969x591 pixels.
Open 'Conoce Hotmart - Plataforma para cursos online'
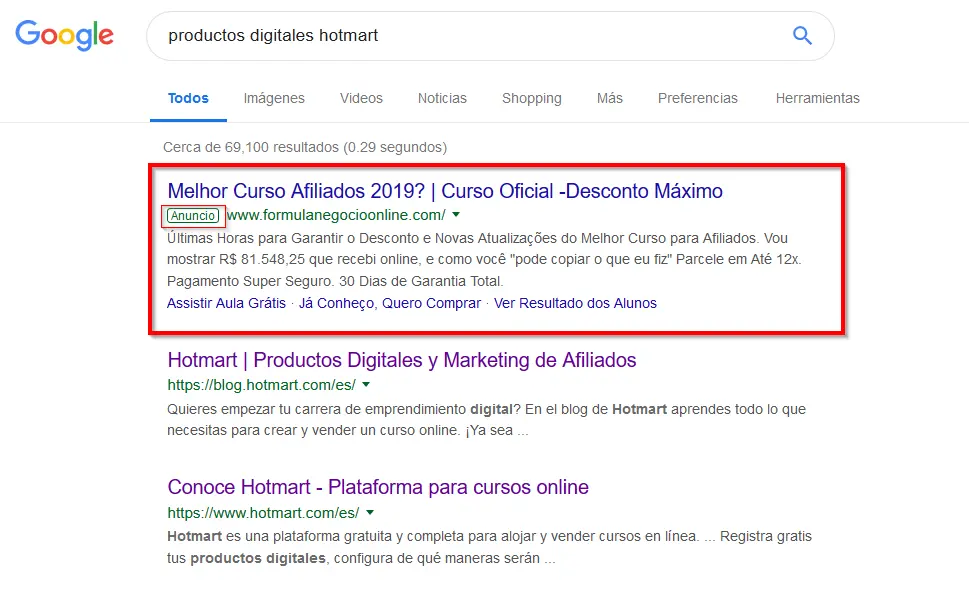tap(378, 487)
